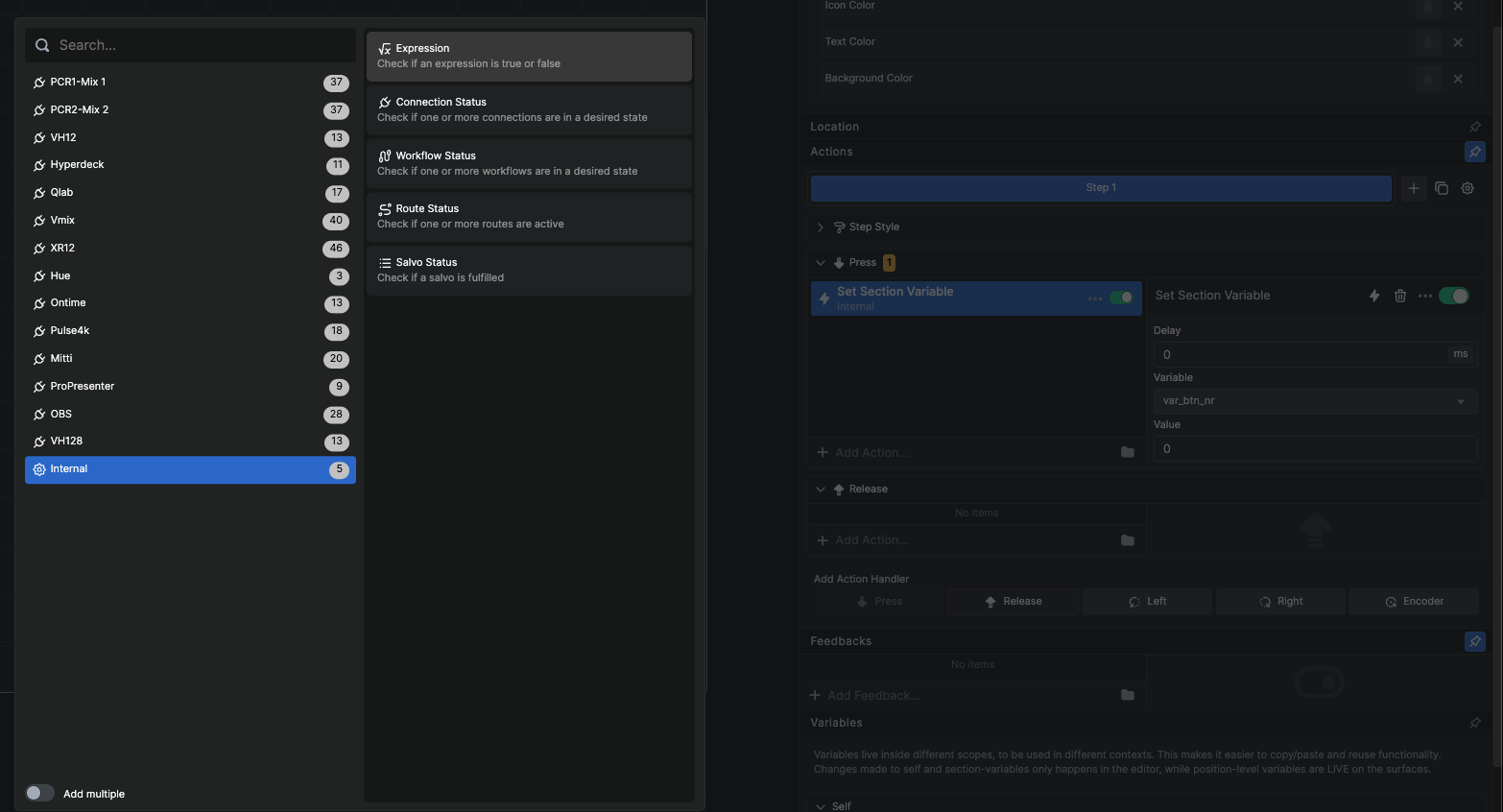Open the Text Color picker swatch
Viewport: 1503px width, 812px height.
pyautogui.click(x=1428, y=42)
